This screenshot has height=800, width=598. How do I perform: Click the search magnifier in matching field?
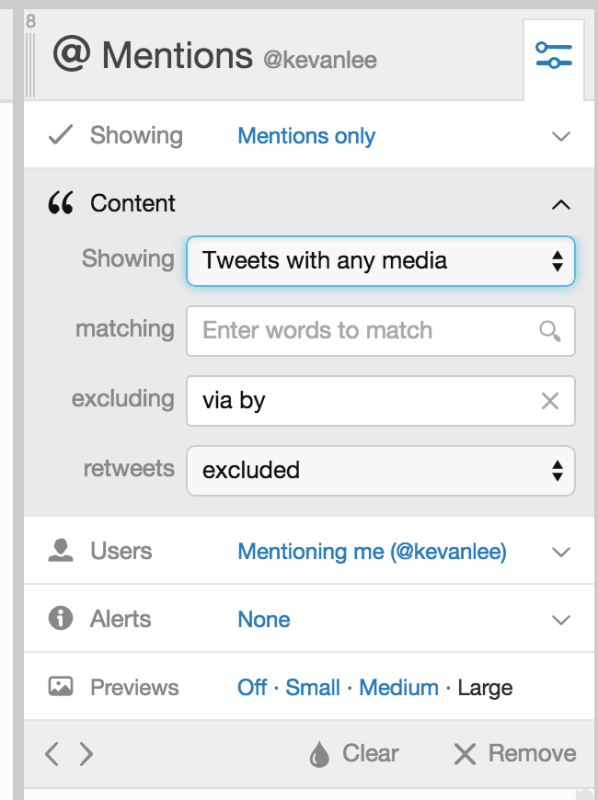tap(550, 331)
